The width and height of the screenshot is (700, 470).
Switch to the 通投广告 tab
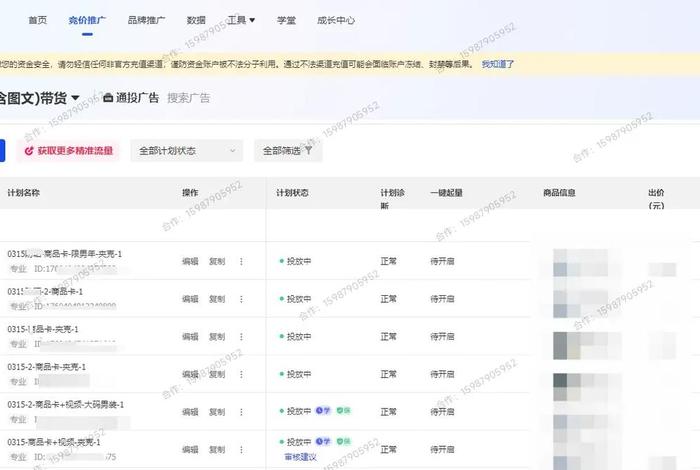(131, 98)
